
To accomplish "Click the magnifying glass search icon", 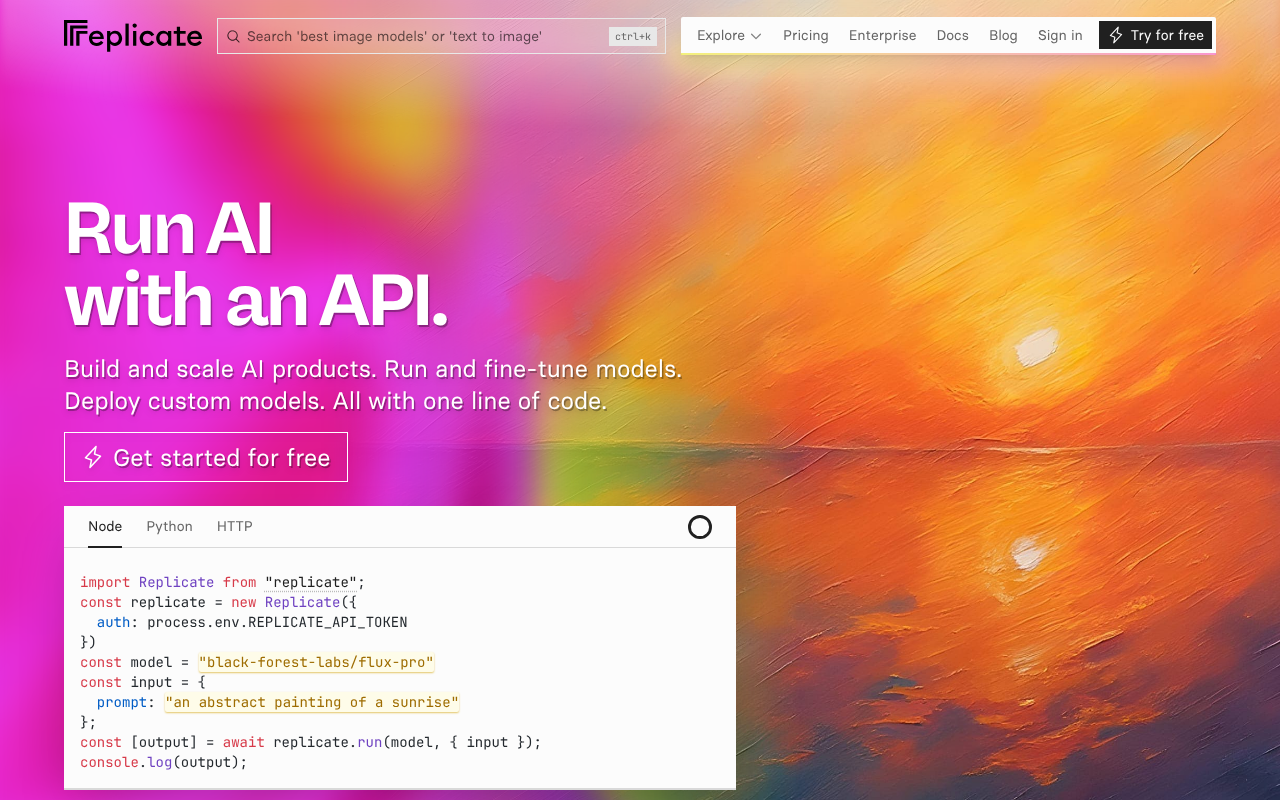I will pyautogui.click(x=233, y=36).
